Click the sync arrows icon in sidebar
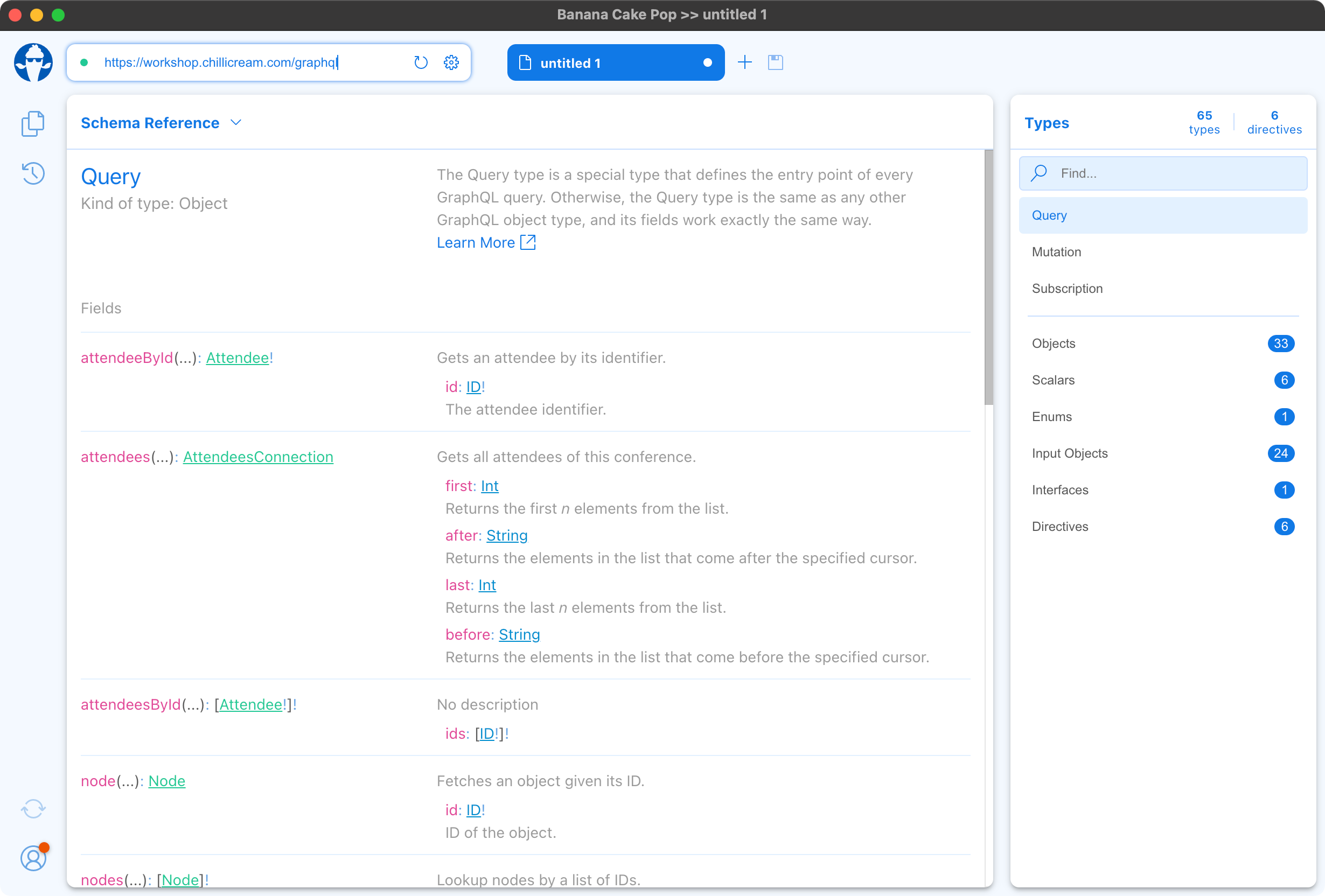Viewport: 1325px width, 896px height. click(x=33, y=808)
